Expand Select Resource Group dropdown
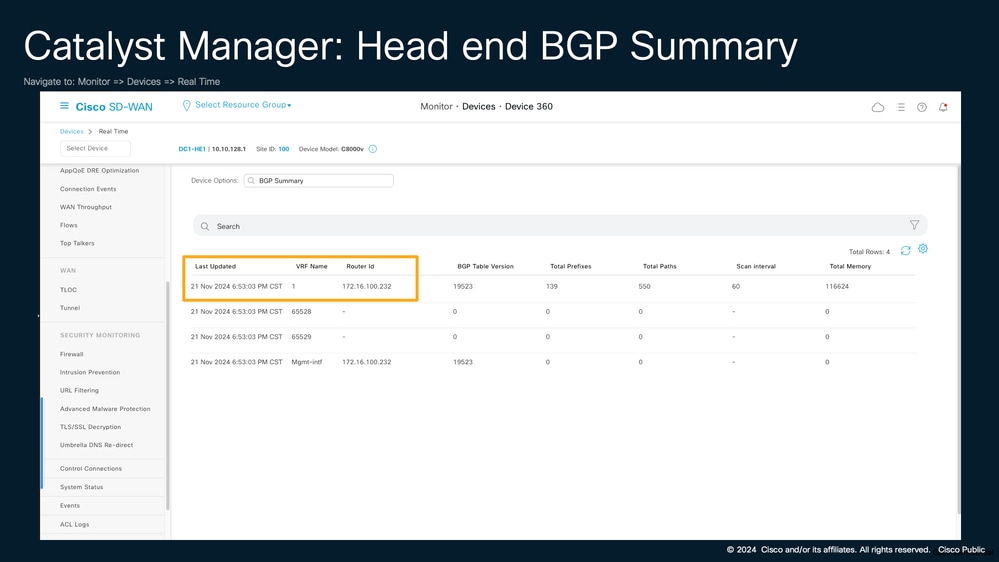 coord(243,104)
